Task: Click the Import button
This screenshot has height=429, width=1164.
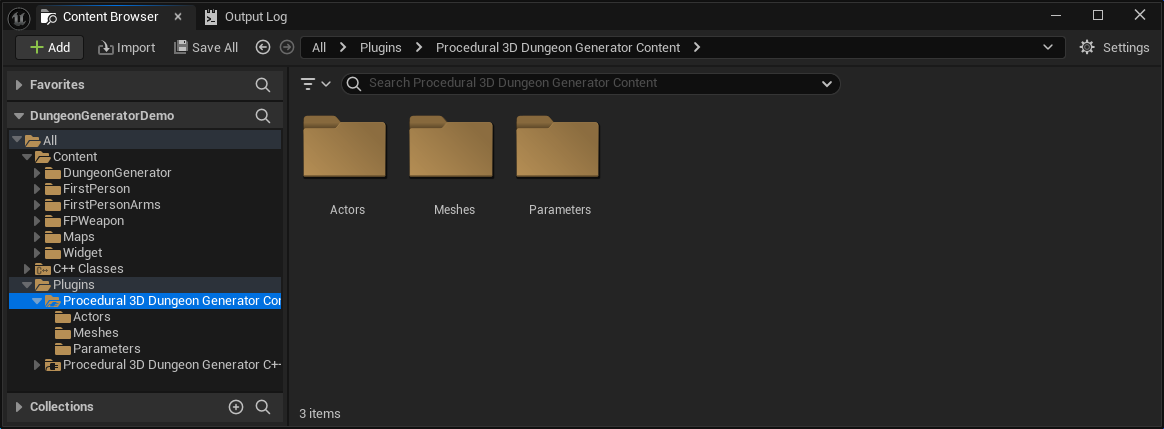Action: coord(126,48)
